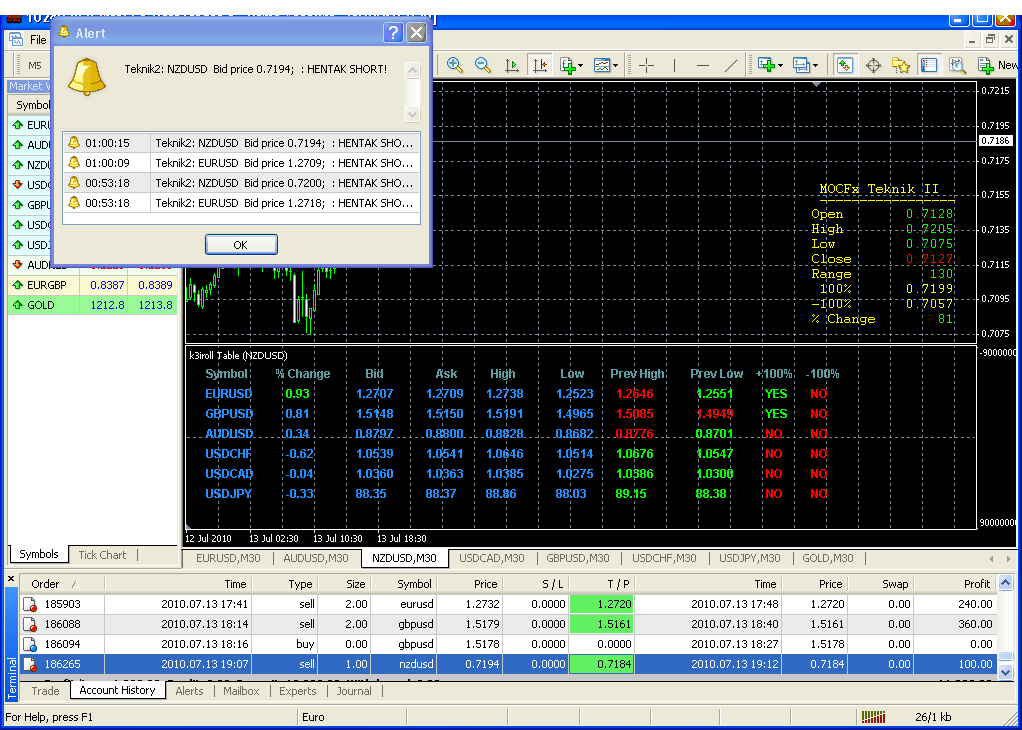The width and height of the screenshot is (1022, 730).
Task: Click the connection status 26/1 kb indicator
Action: [933, 717]
